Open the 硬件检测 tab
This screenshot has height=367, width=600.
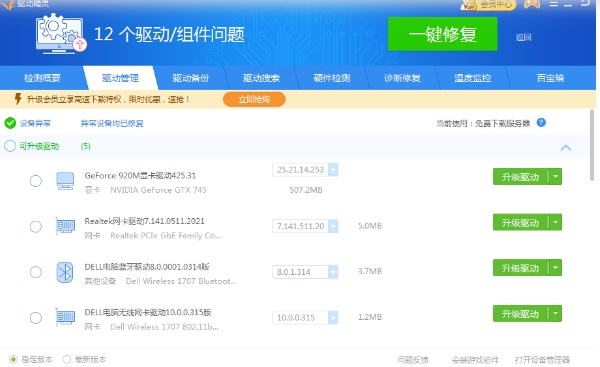(x=332, y=78)
